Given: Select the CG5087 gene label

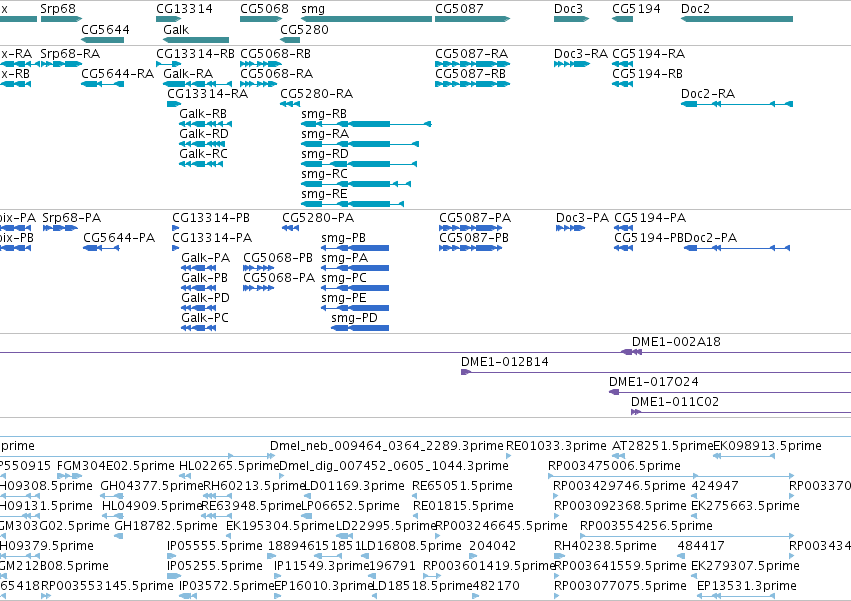Looking at the screenshot, I should (x=459, y=9).
